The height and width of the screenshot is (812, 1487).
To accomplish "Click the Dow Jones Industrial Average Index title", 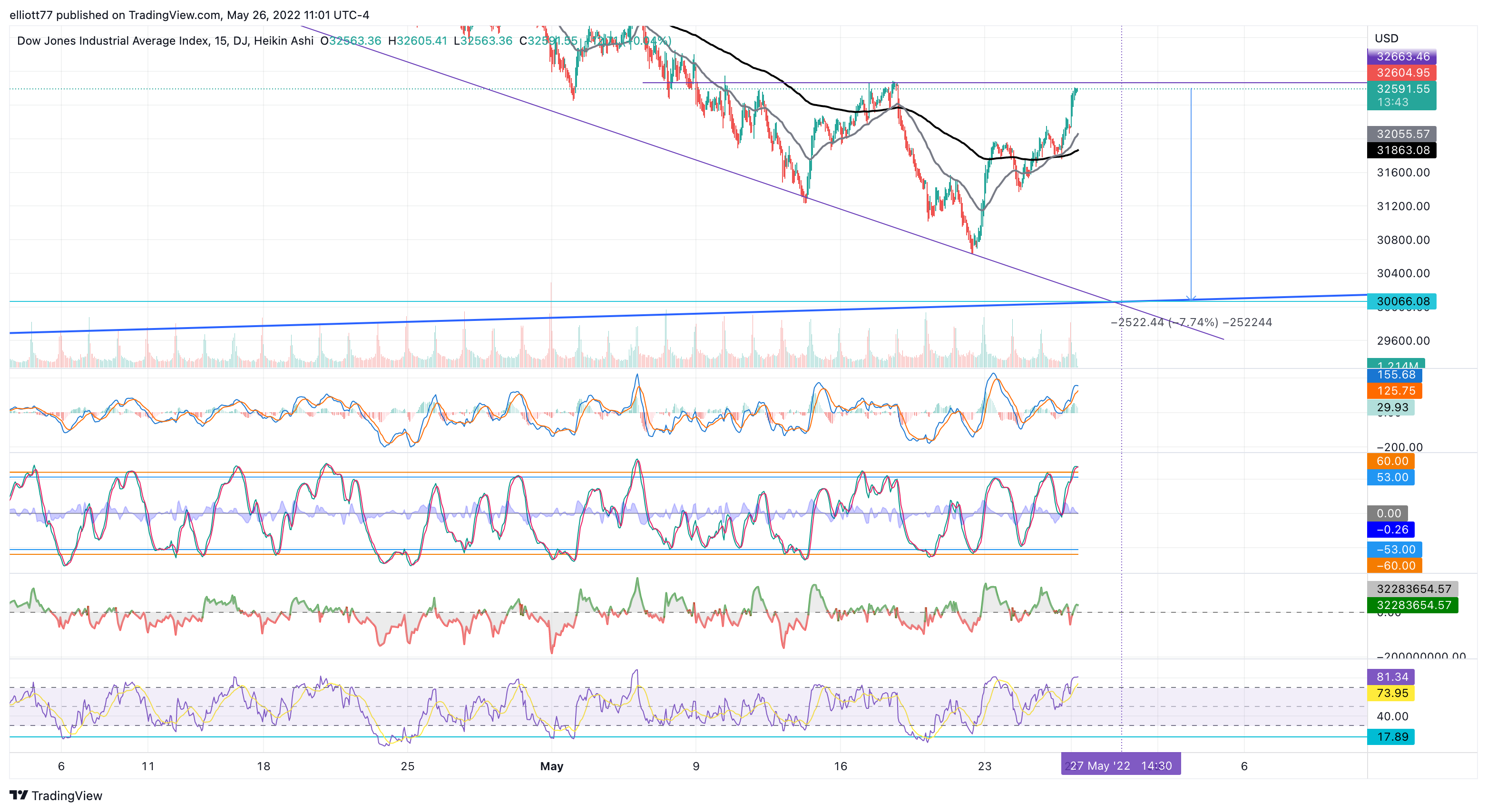I will pos(113,41).
